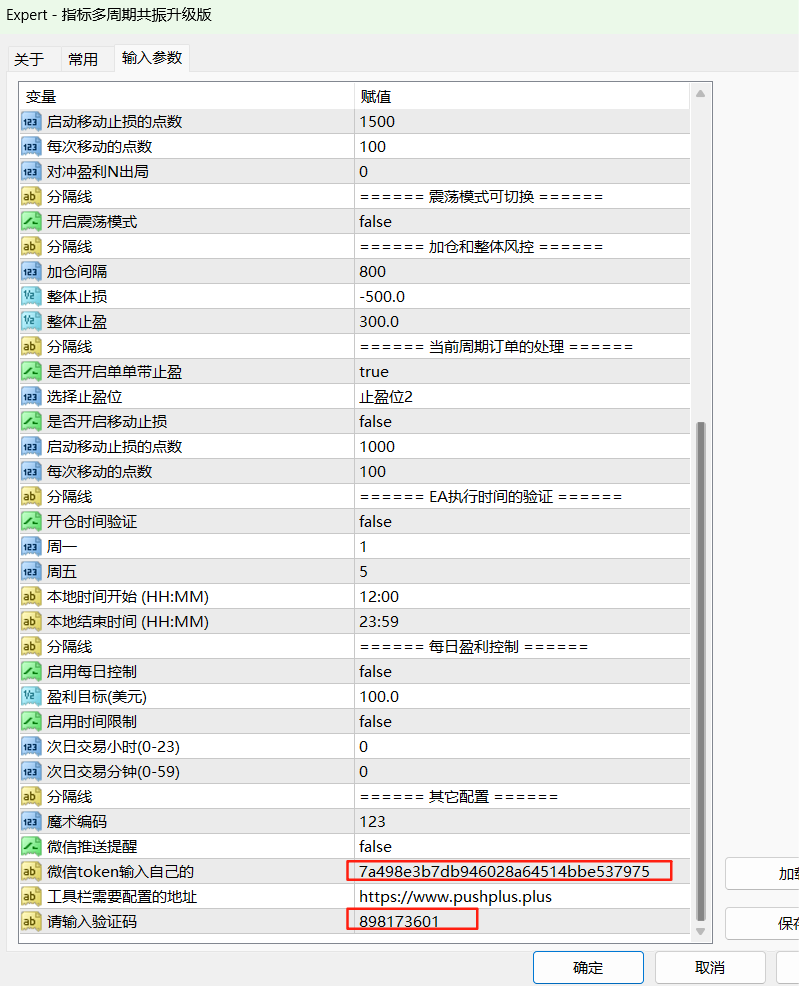Toggle the 微信推送提醒 false value

pos(522,846)
